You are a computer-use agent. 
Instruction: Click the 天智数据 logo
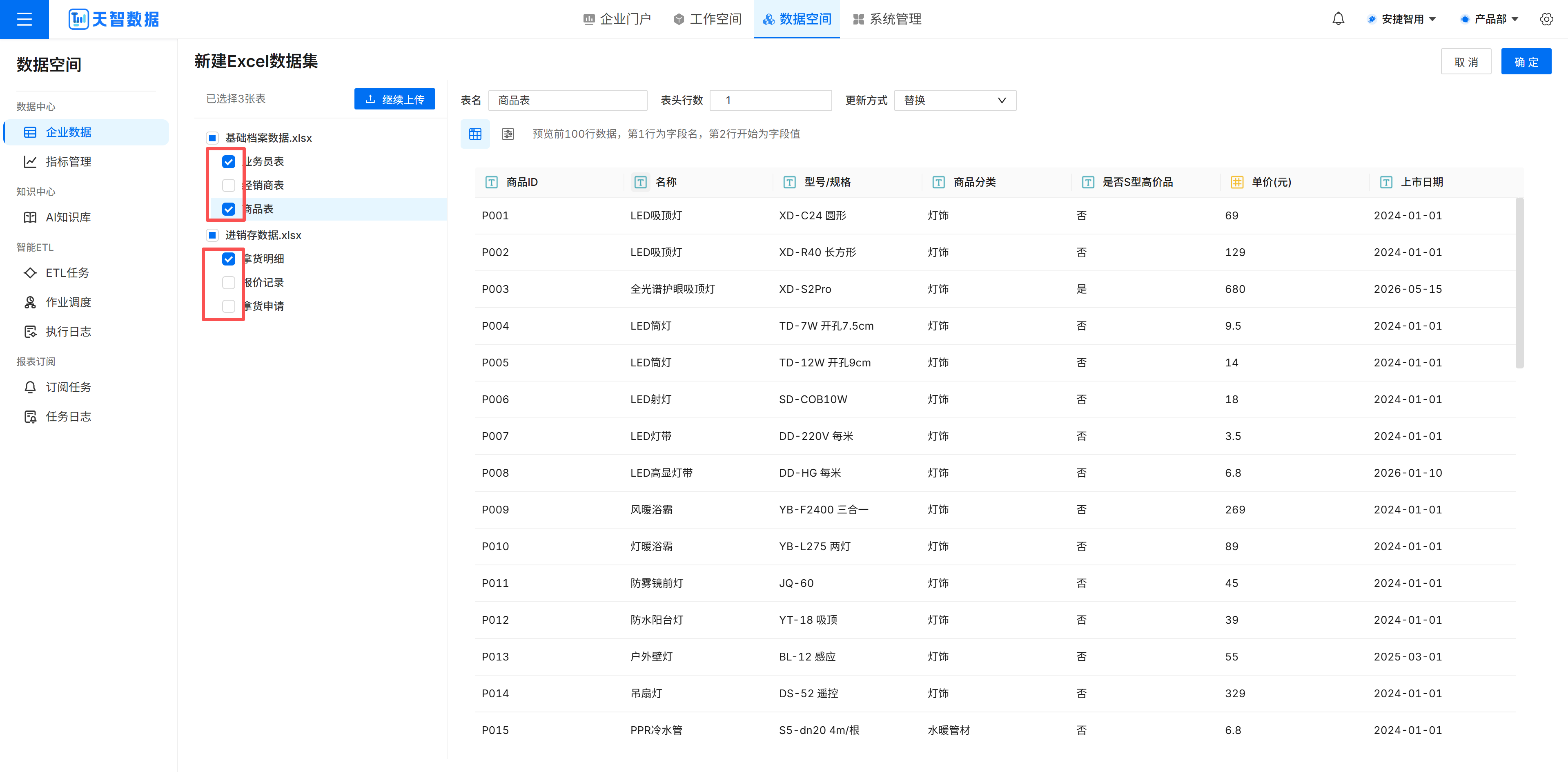pyautogui.click(x=113, y=19)
